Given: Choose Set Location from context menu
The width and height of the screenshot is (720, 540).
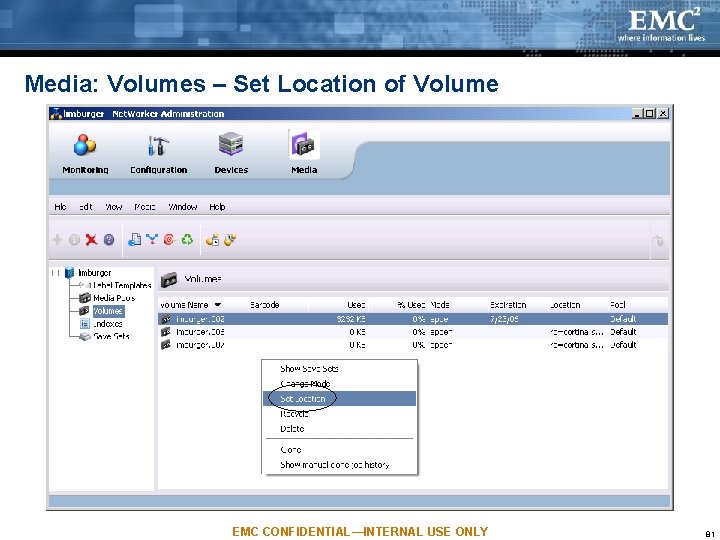Looking at the screenshot, I should click(340, 399).
